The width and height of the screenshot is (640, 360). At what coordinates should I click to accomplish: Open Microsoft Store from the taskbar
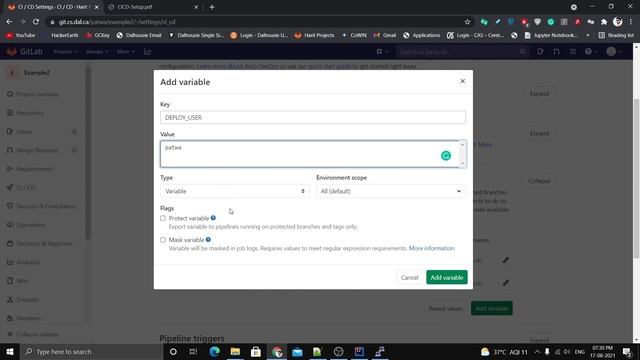pos(256,351)
